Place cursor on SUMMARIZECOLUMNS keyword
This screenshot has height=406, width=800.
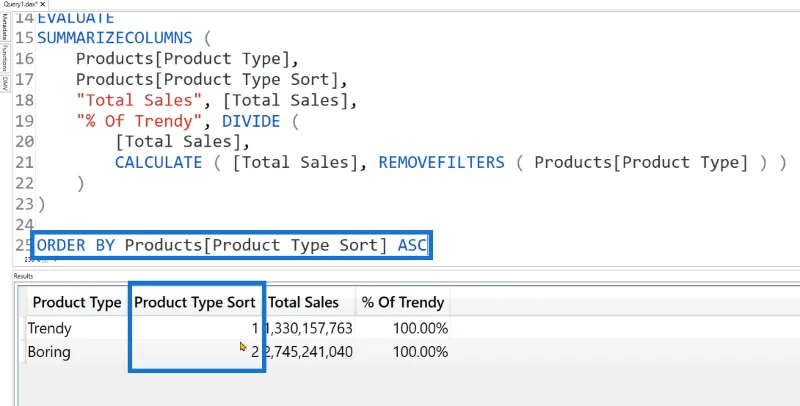115,38
